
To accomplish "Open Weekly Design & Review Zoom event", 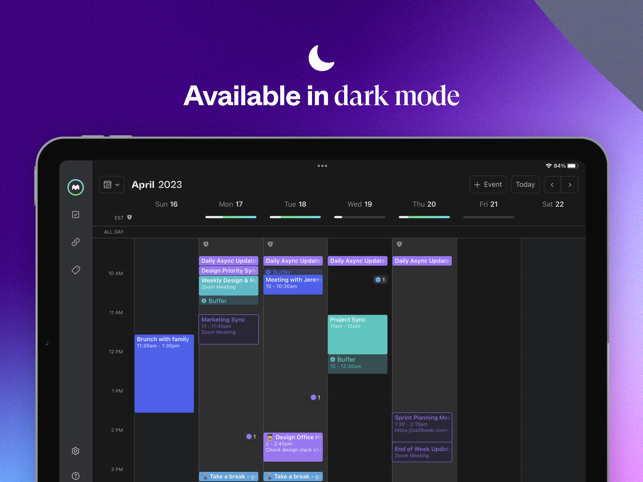I will (x=228, y=286).
